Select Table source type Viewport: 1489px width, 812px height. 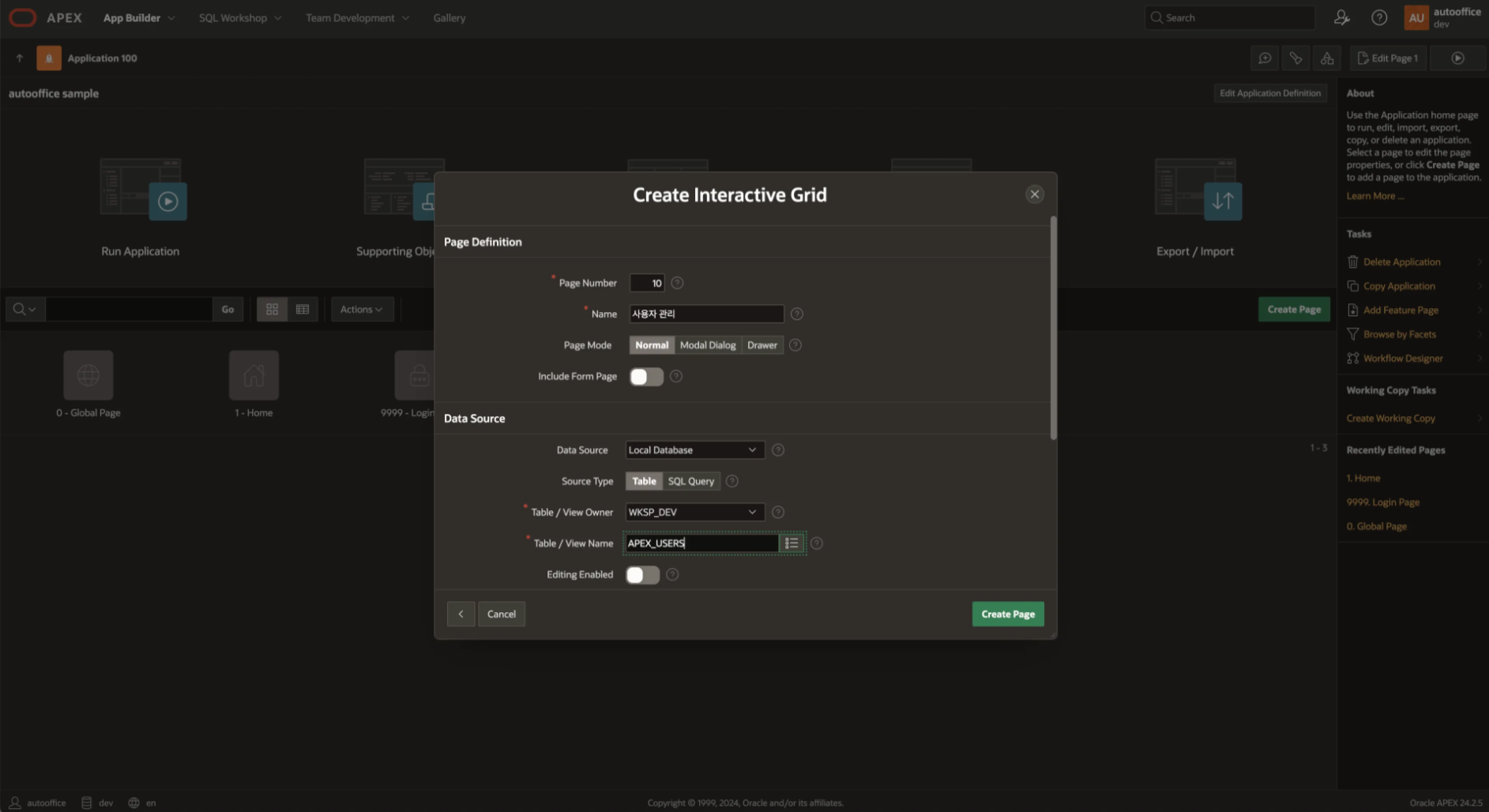pyautogui.click(x=644, y=481)
